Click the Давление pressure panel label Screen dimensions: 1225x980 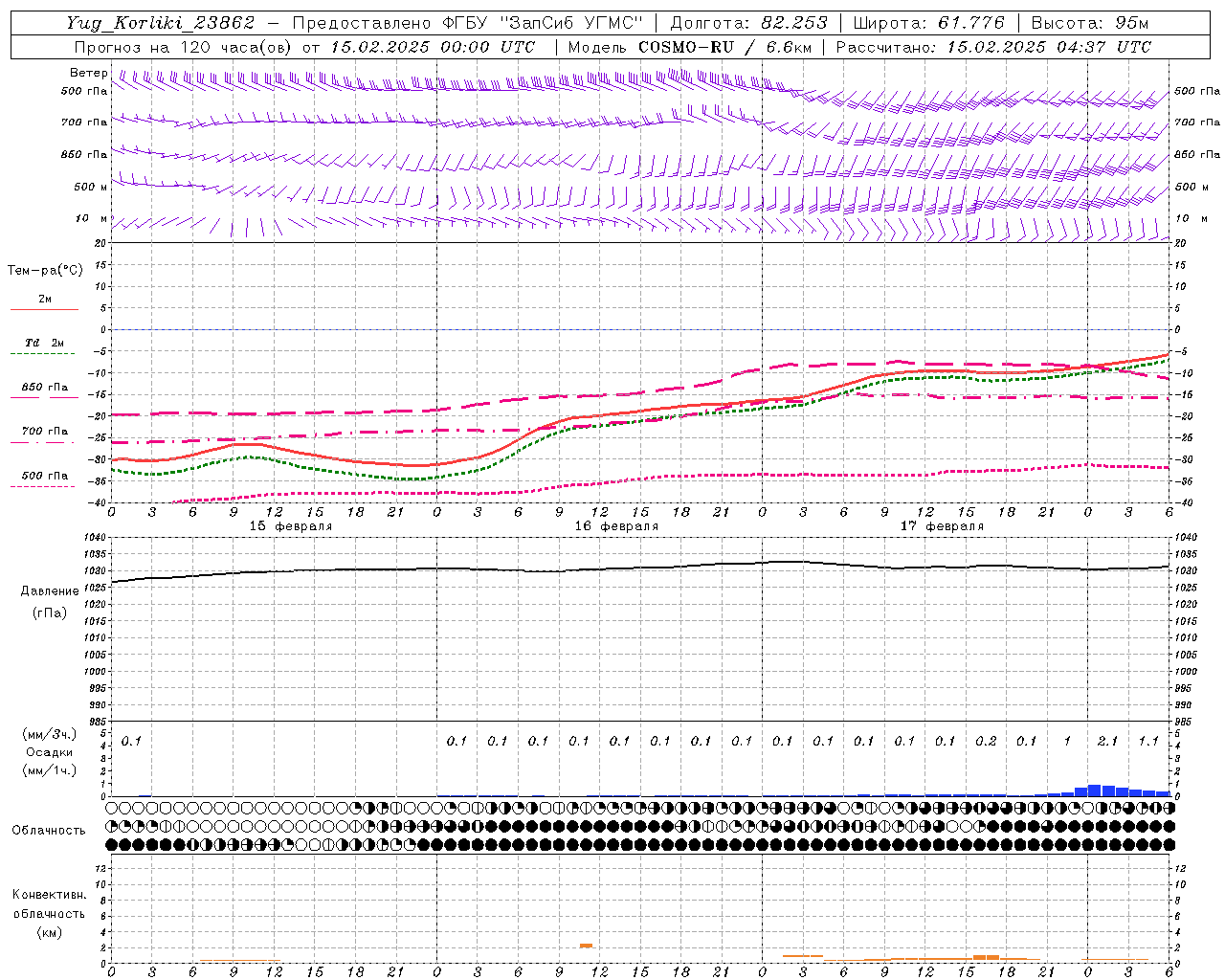click(50, 591)
